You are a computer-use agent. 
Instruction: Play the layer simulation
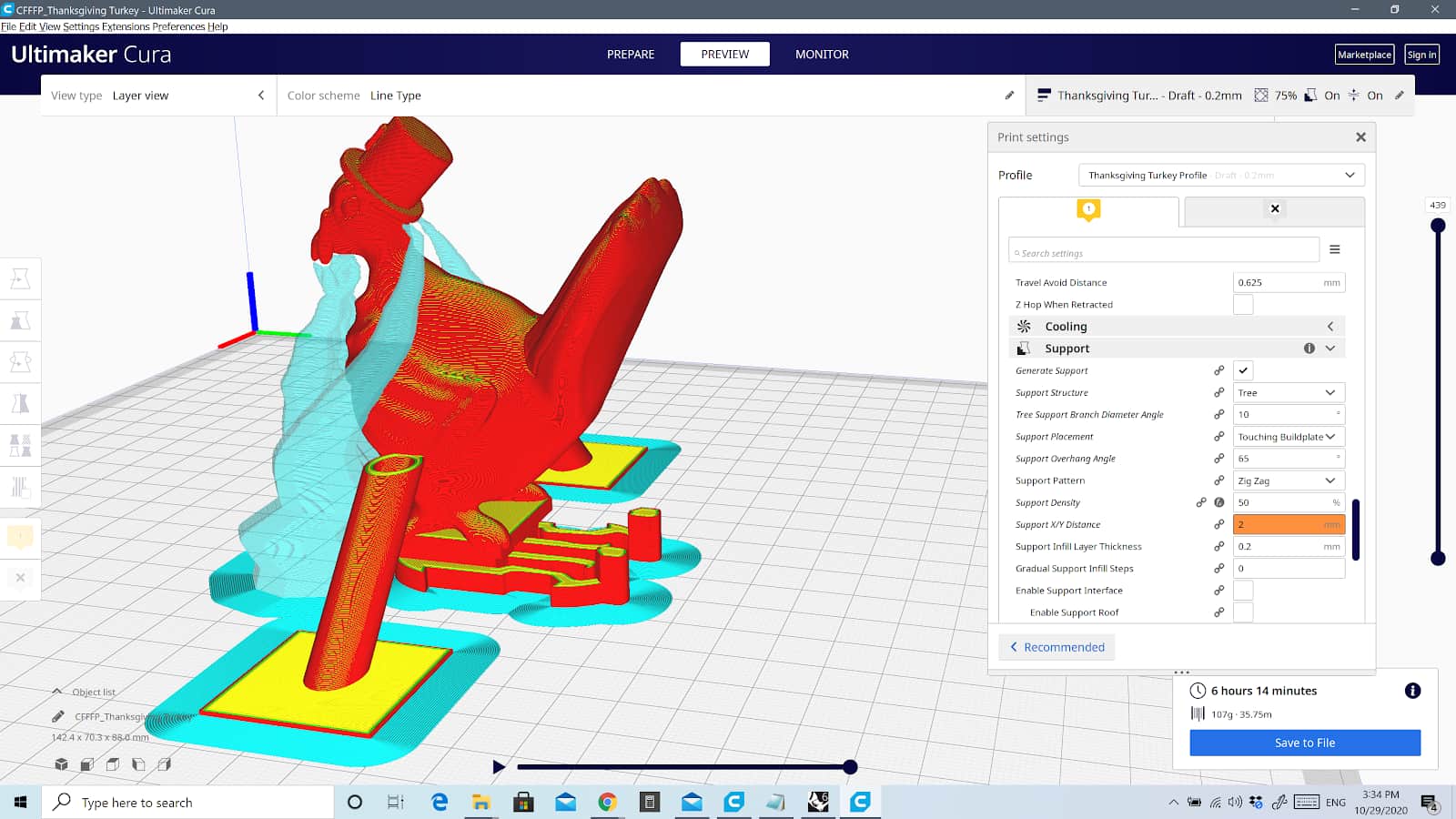coord(498,767)
